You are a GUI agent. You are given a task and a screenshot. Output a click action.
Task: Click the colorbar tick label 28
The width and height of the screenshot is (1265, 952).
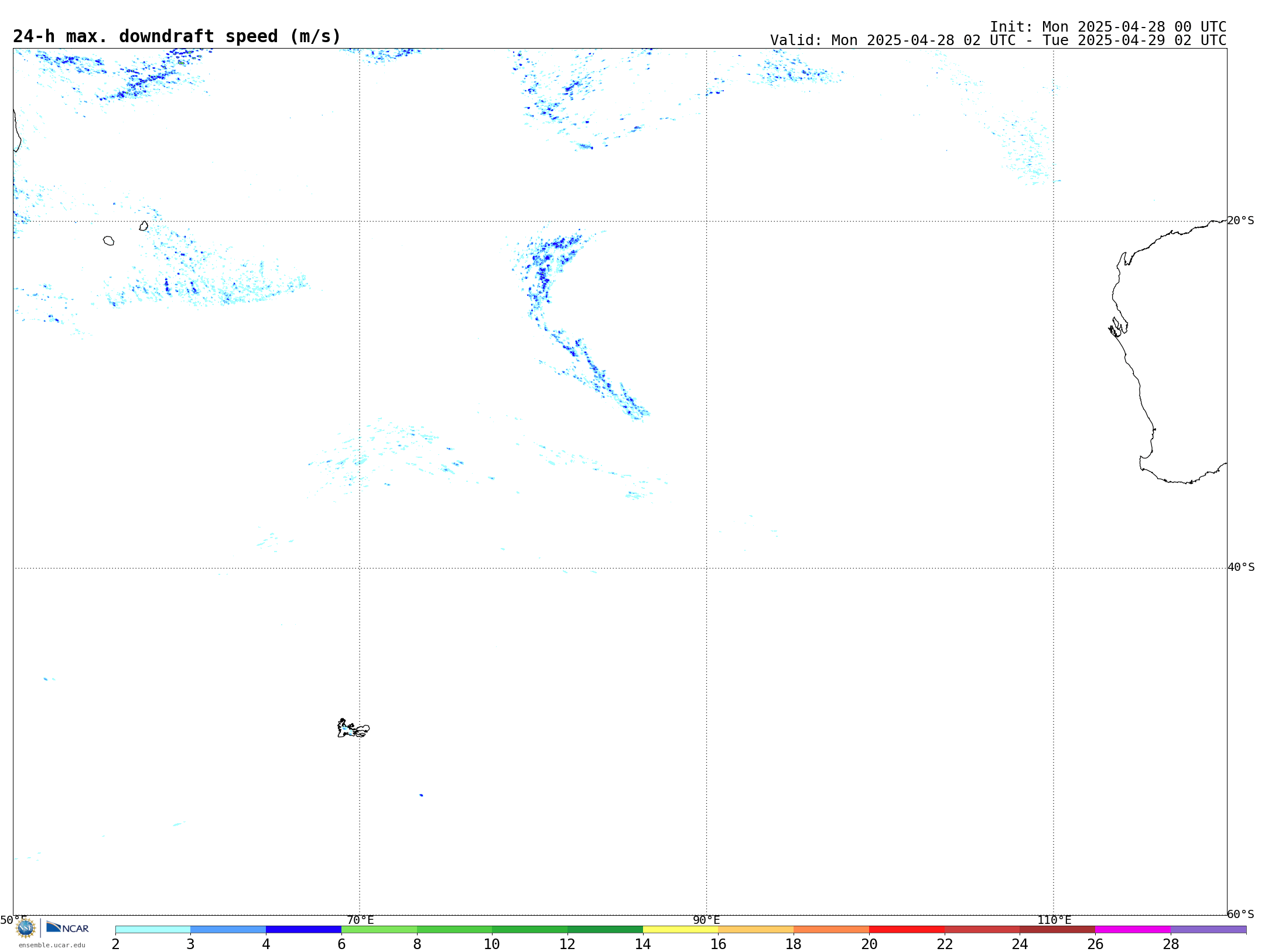point(1171,944)
